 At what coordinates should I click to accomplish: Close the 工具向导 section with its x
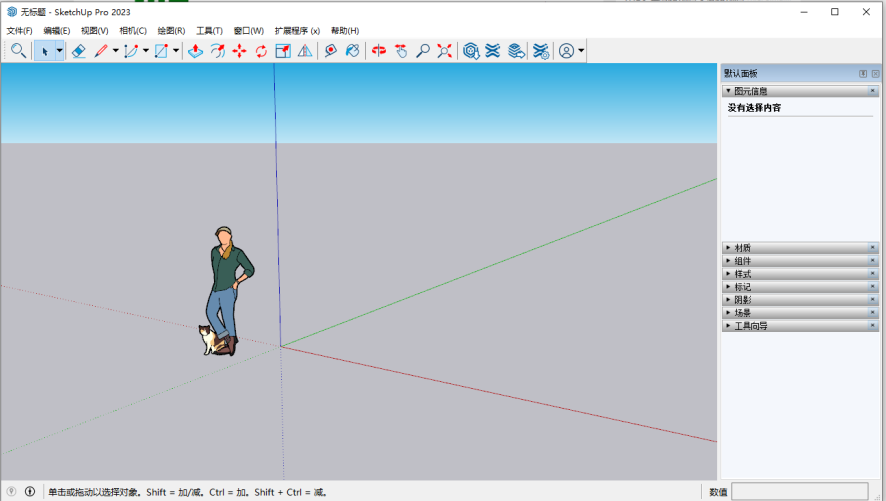pyautogui.click(x=872, y=325)
